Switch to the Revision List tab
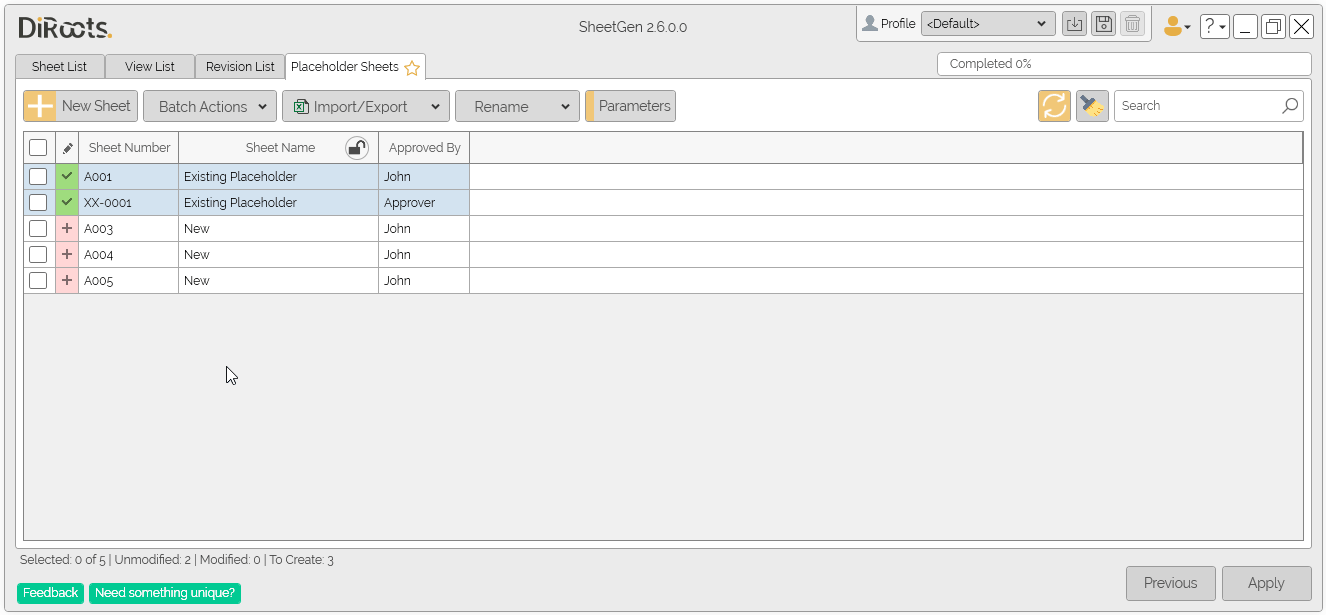1326x615 pixels. 240,67
